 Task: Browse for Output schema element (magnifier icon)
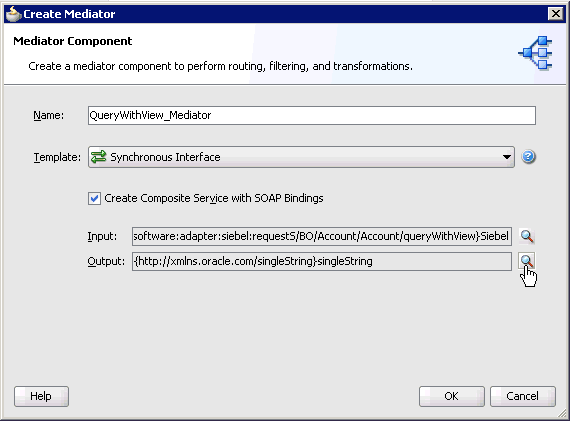pos(527,261)
